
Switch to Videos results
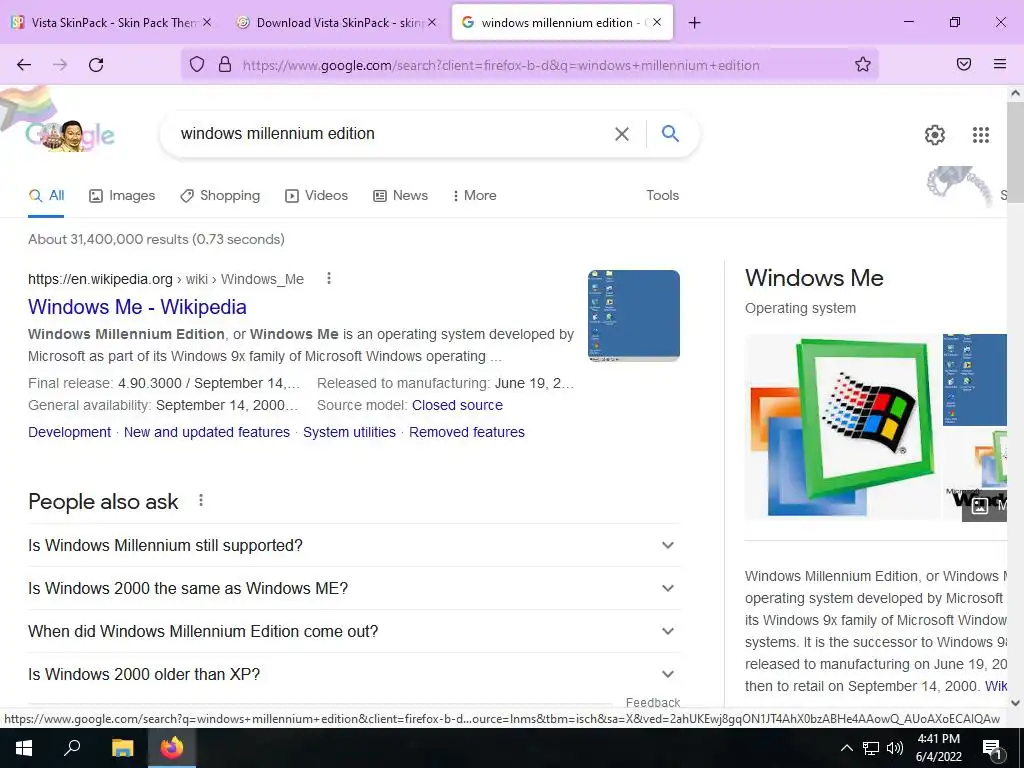[317, 195]
